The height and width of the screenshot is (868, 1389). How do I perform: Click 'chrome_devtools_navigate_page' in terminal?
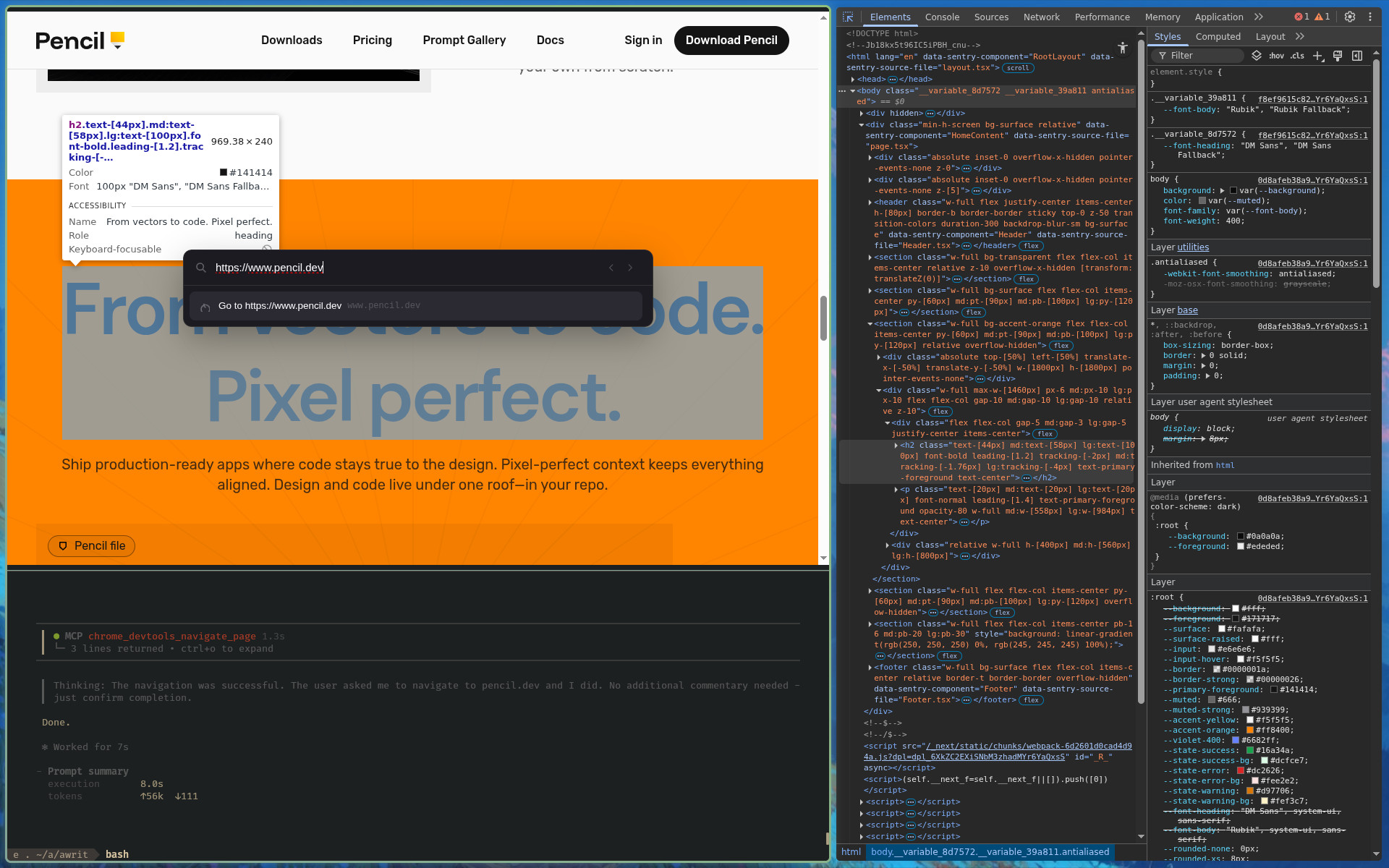[172, 637]
